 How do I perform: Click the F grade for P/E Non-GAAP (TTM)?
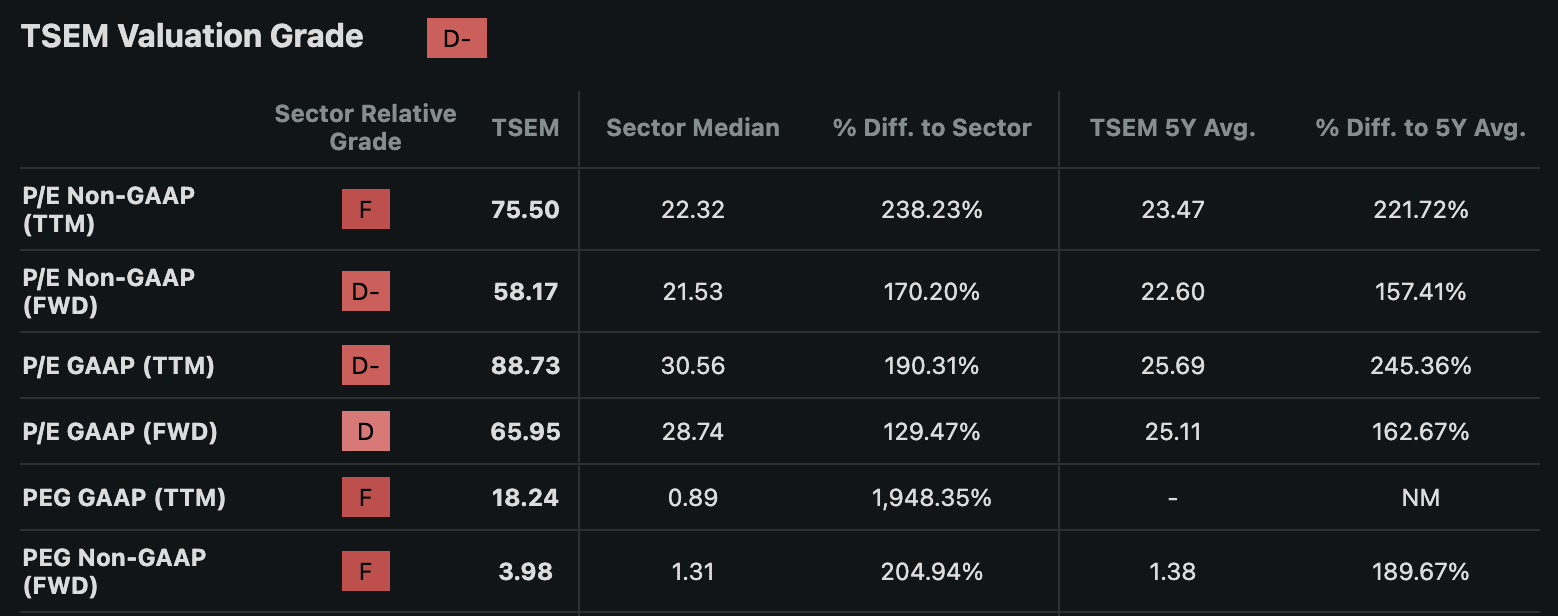pos(366,210)
